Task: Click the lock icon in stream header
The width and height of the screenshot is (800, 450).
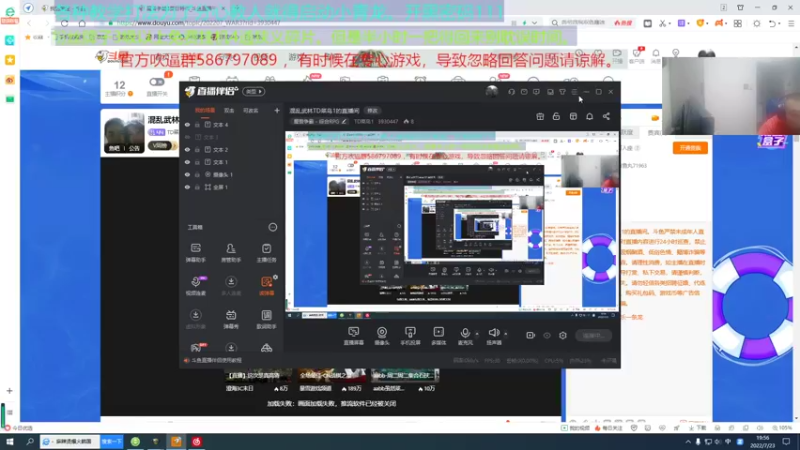Action: click(556, 116)
